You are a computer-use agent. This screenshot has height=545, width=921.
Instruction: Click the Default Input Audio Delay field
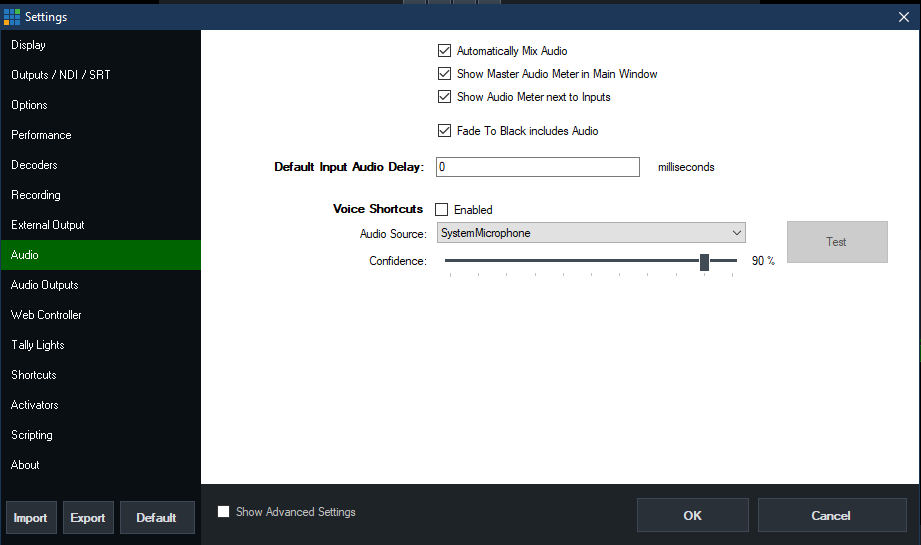(538, 167)
